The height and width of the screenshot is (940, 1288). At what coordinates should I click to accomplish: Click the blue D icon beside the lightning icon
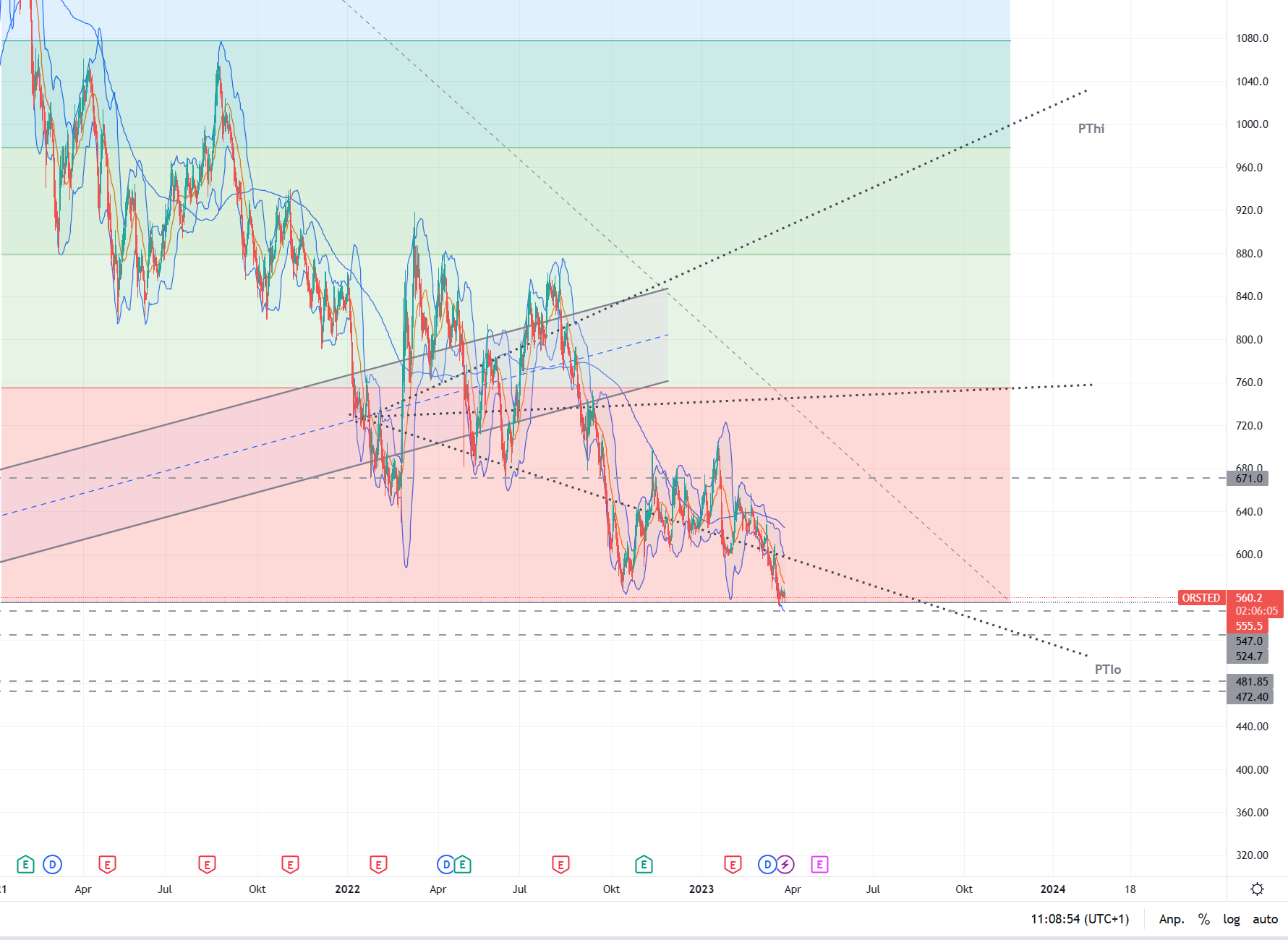tap(766, 864)
